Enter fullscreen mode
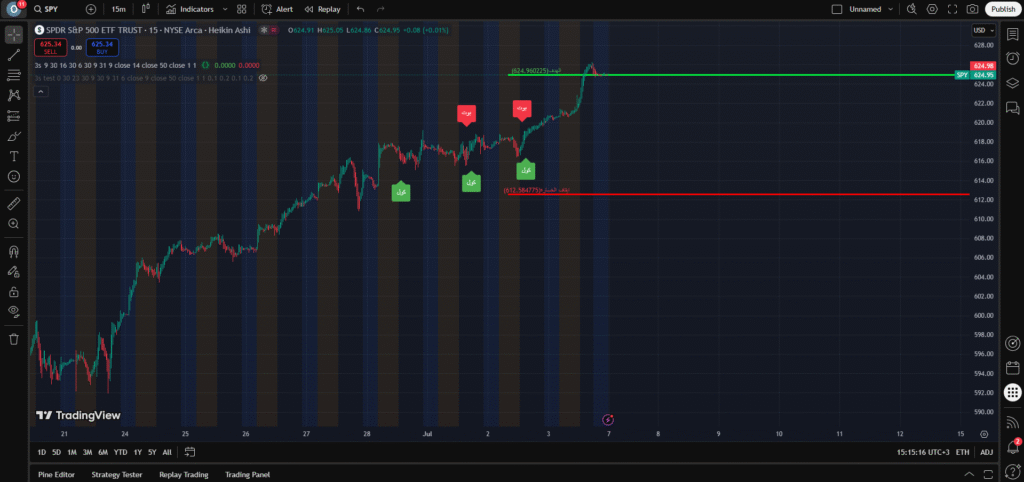 click(953, 9)
